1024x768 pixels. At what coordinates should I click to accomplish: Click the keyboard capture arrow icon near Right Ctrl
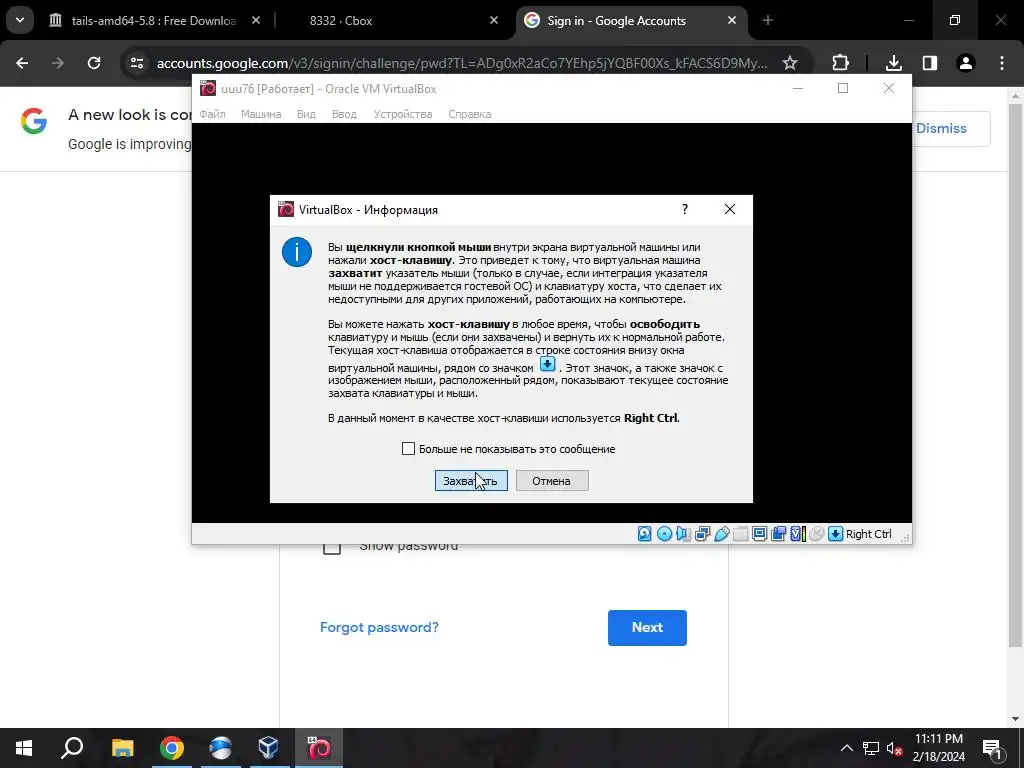pyautogui.click(x=835, y=534)
